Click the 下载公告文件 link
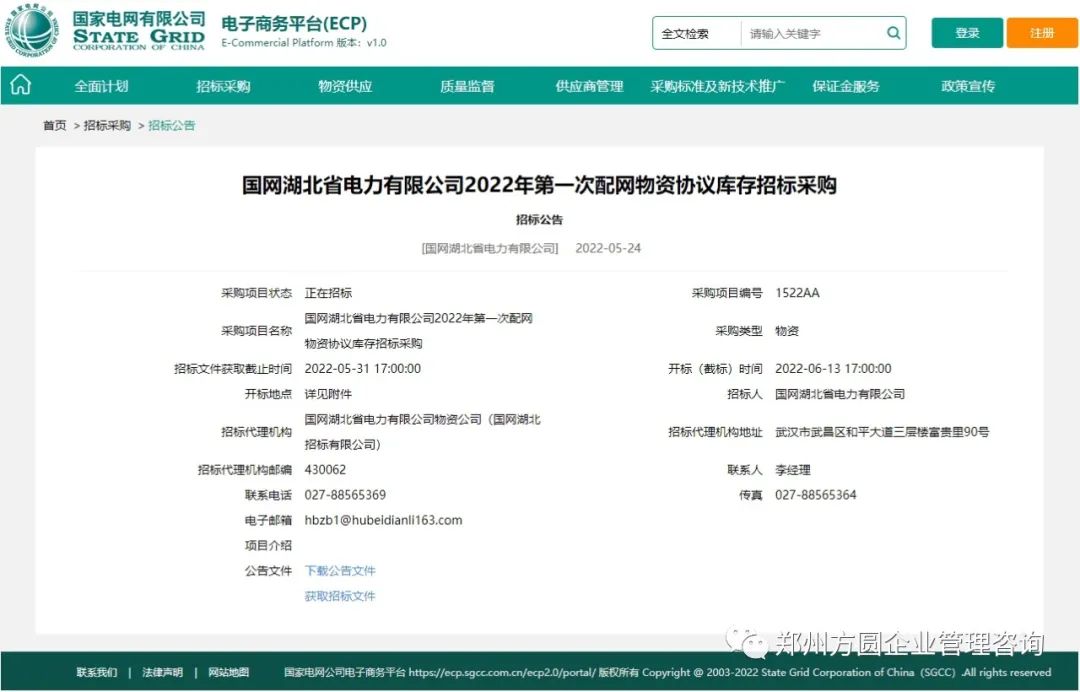The height and width of the screenshot is (692, 1080). point(340,570)
